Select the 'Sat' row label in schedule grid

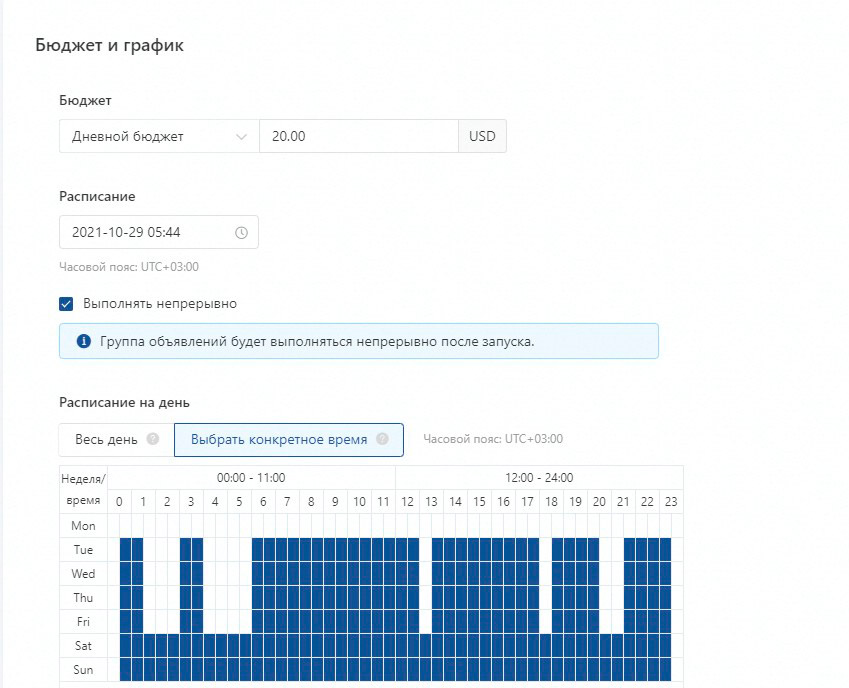pyautogui.click(x=83, y=646)
